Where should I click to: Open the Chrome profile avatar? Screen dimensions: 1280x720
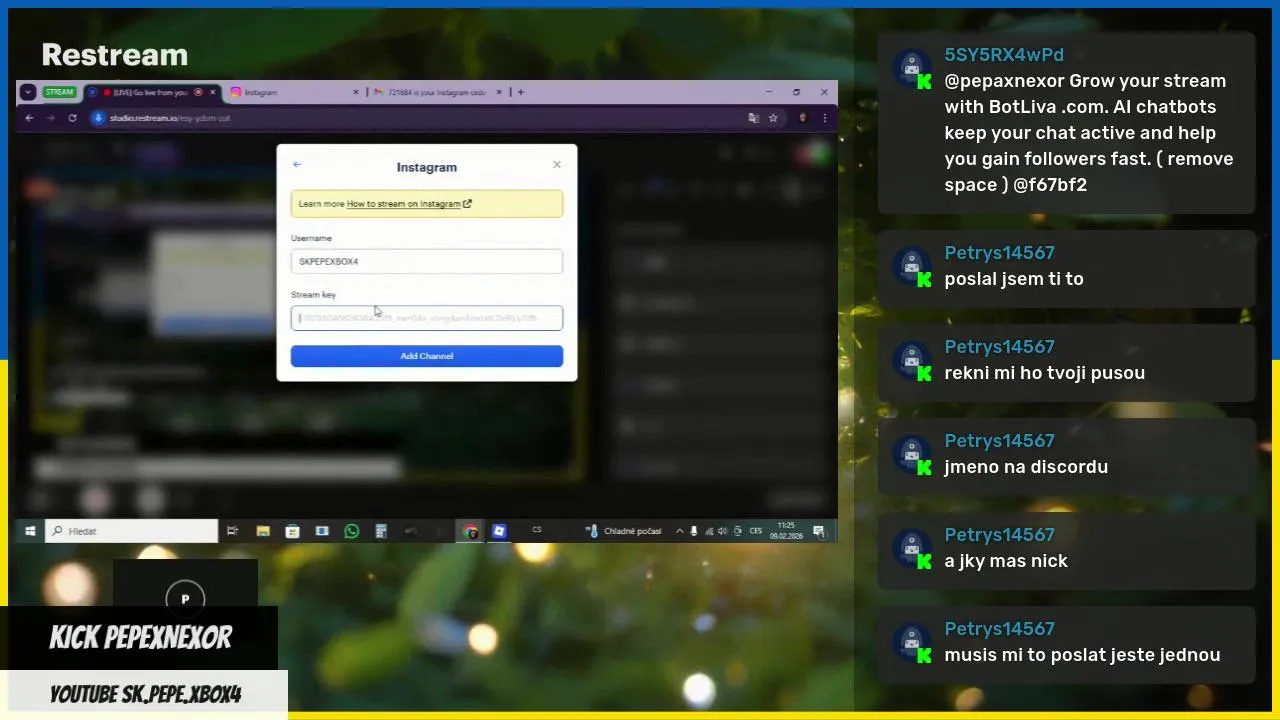tap(803, 118)
